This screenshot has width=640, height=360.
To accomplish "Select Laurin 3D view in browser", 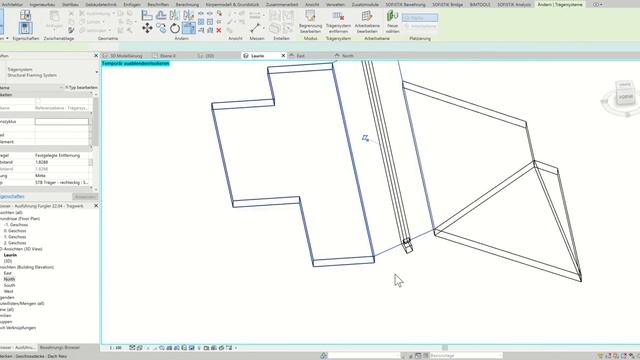I will coord(10,255).
